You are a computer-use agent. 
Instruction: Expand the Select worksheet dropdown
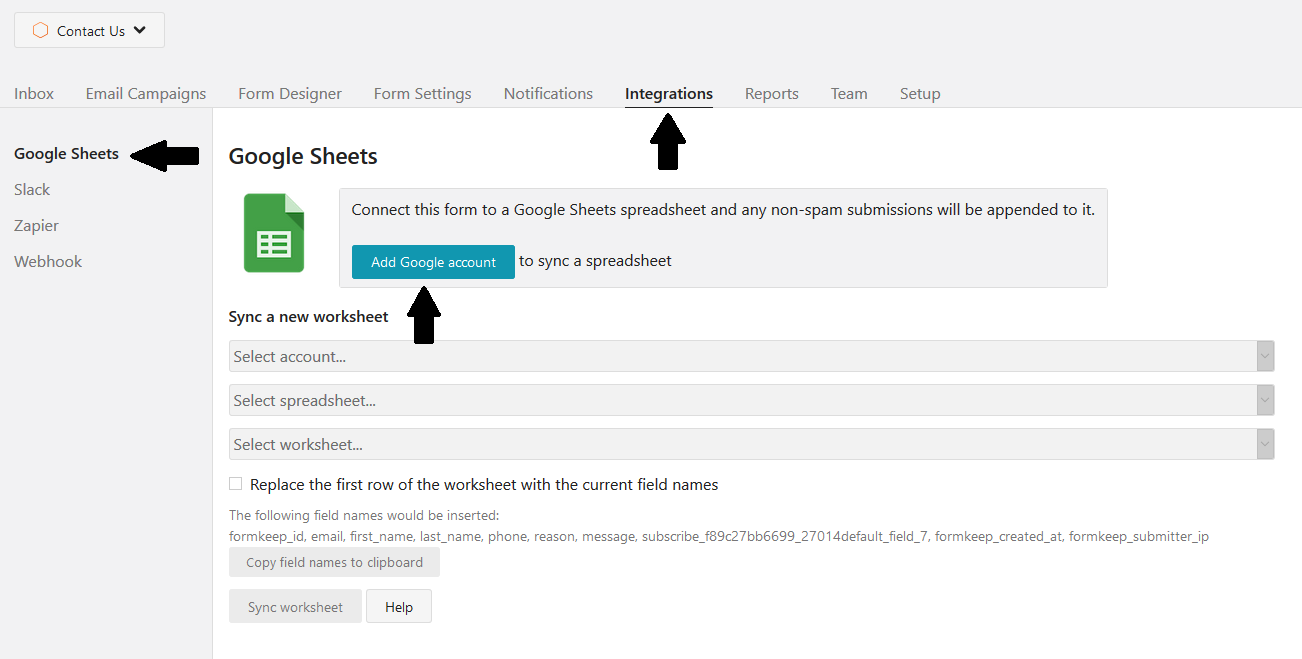click(x=751, y=444)
